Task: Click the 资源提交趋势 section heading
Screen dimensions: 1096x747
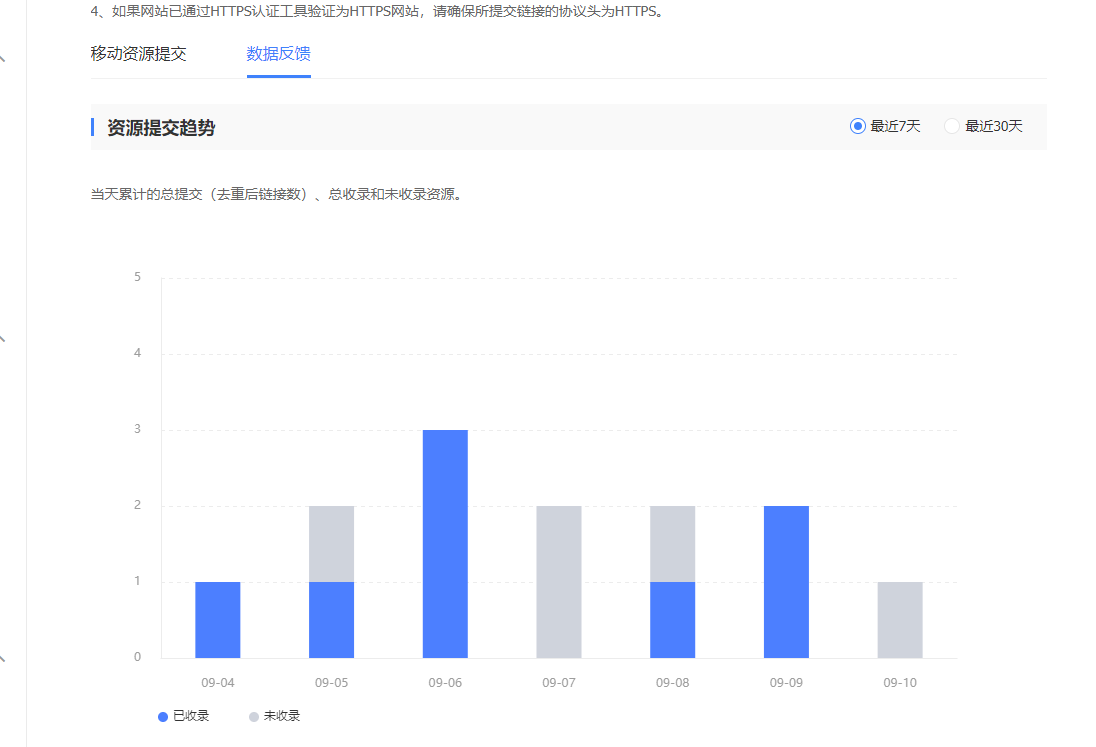Action: click(x=161, y=128)
